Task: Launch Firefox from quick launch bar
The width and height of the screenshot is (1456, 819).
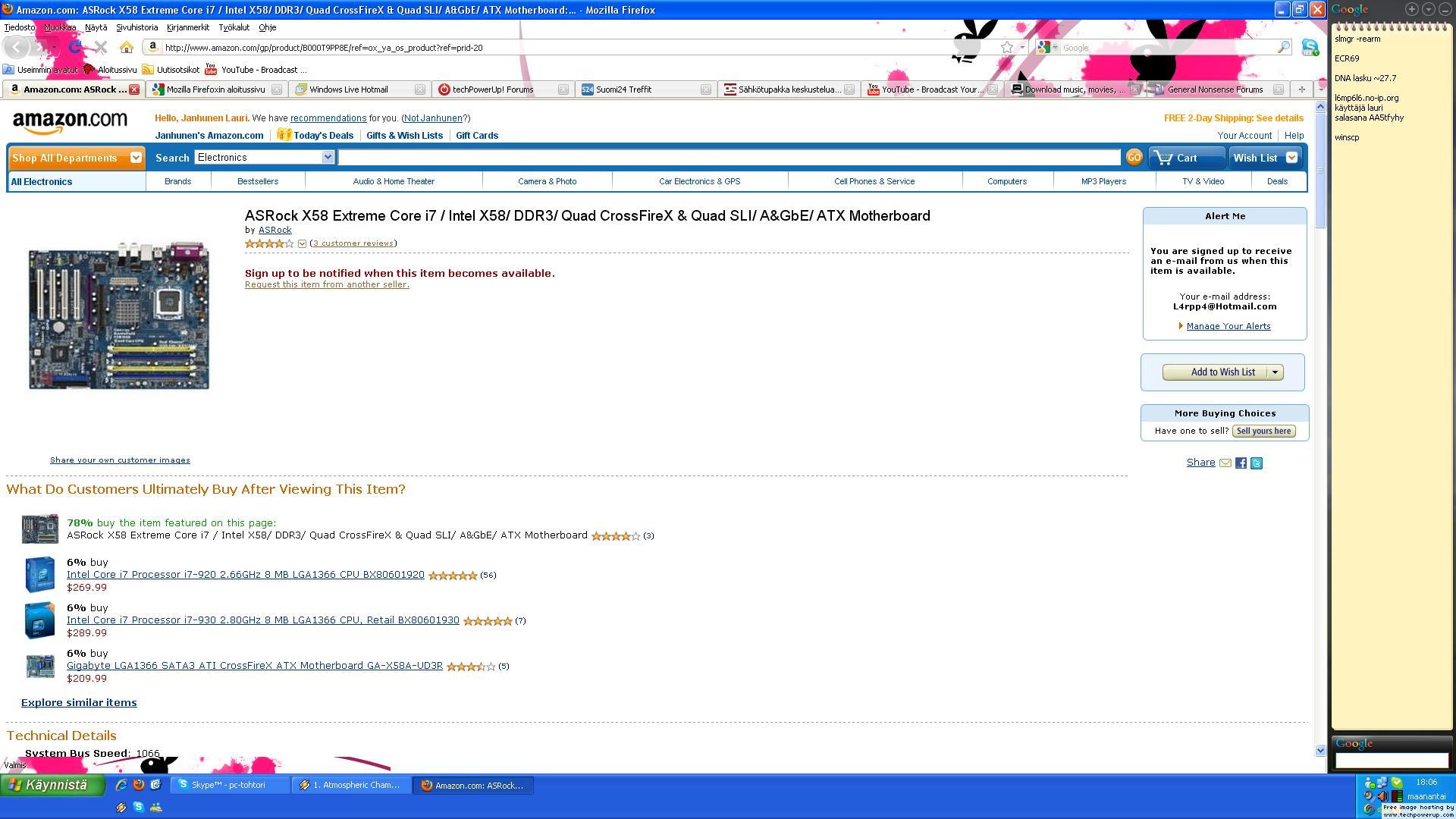Action: coord(138,785)
